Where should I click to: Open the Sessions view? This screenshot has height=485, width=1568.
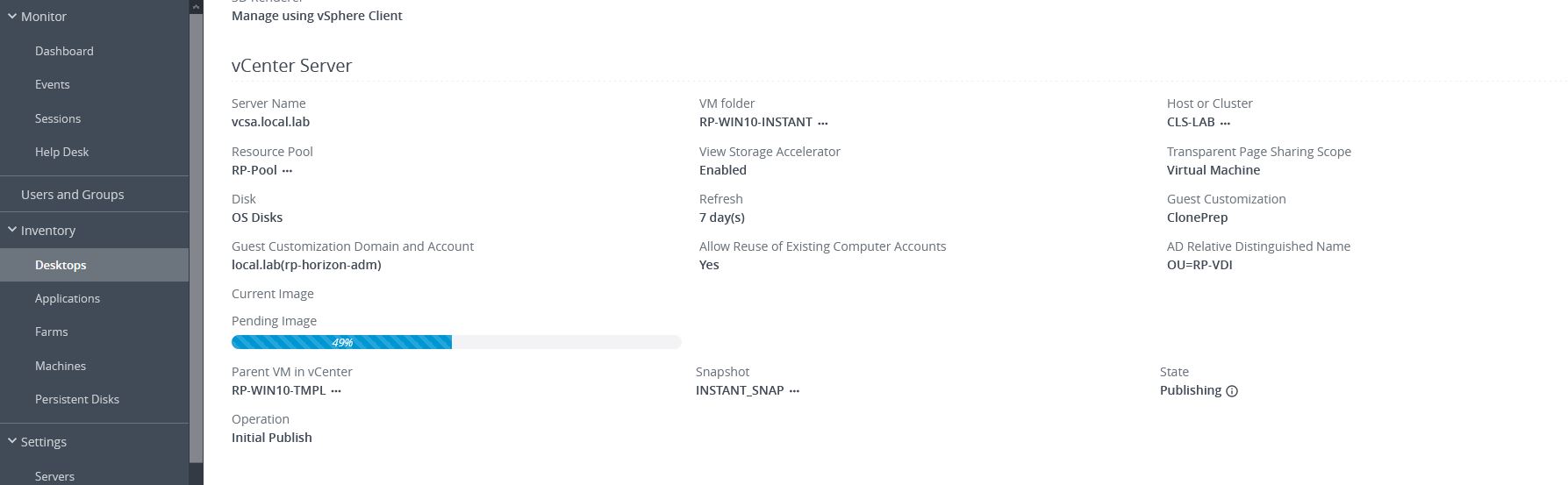click(58, 118)
